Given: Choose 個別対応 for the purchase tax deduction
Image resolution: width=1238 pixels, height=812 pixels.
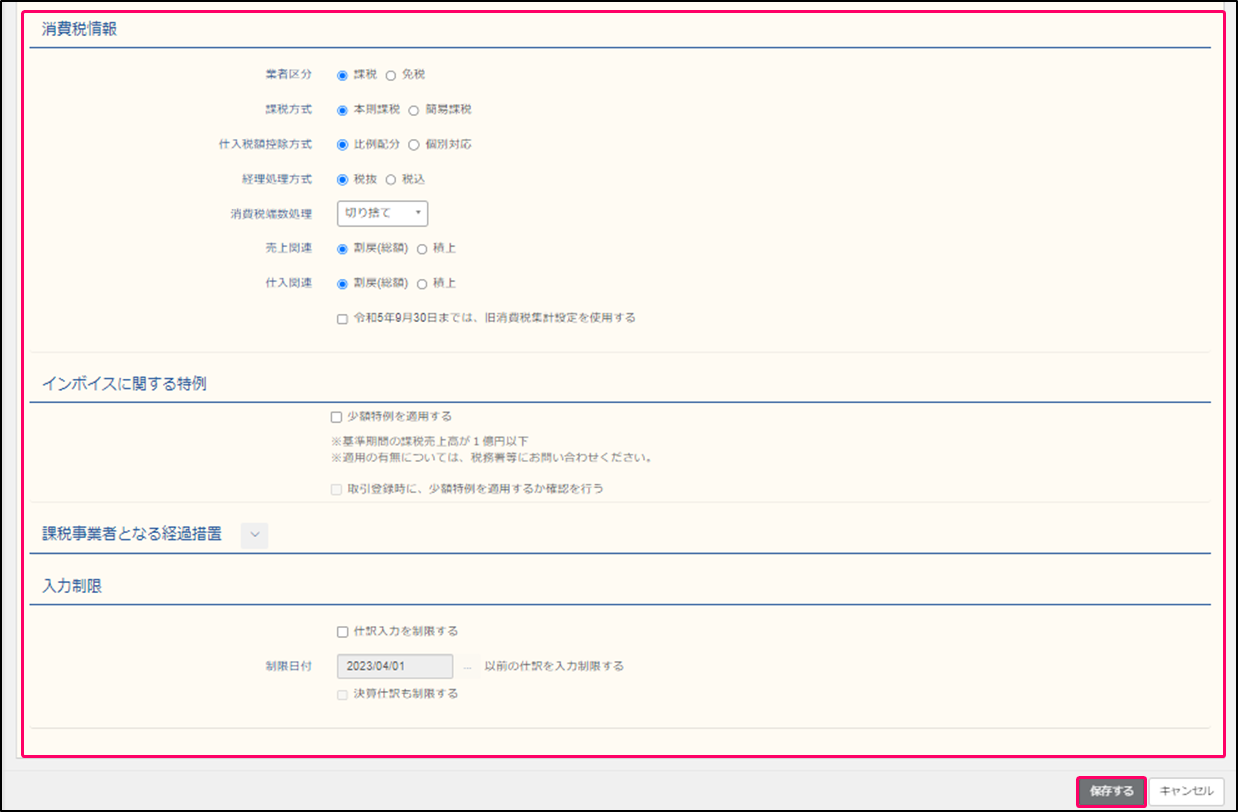Looking at the screenshot, I should pyautogui.click(x=414, y=145).
